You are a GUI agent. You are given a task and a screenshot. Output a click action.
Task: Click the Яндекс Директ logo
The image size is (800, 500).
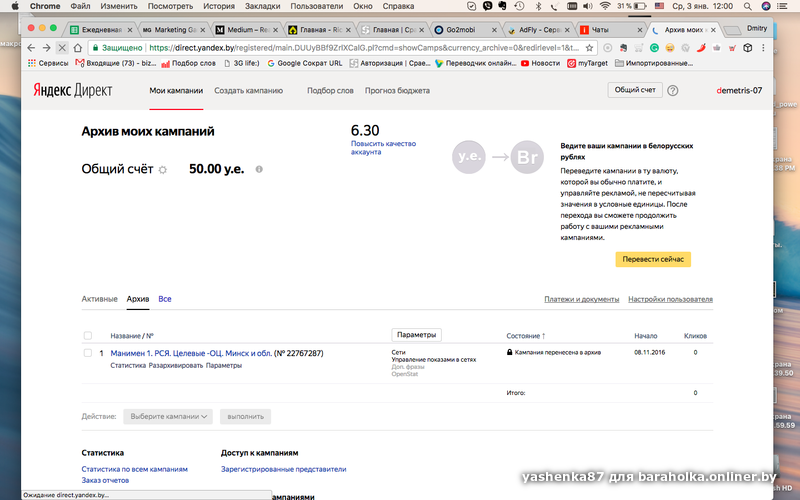[72, 90]
